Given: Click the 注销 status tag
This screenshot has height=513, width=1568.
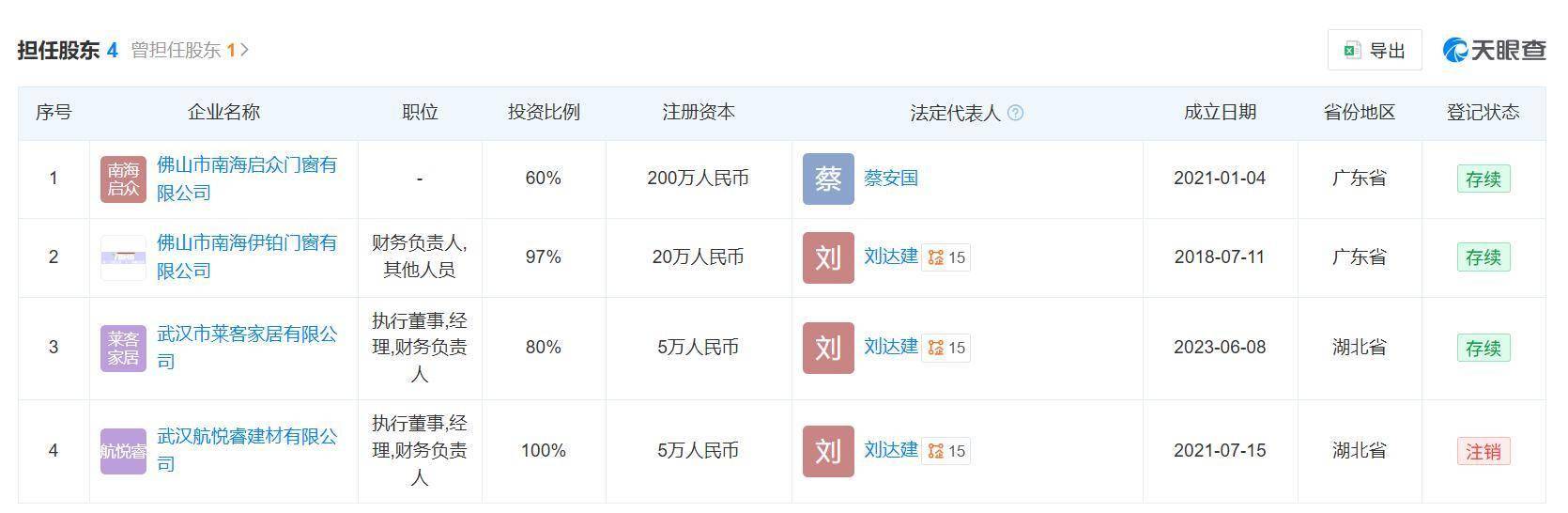Looking at the screenshot, I should pos(1483,451).
